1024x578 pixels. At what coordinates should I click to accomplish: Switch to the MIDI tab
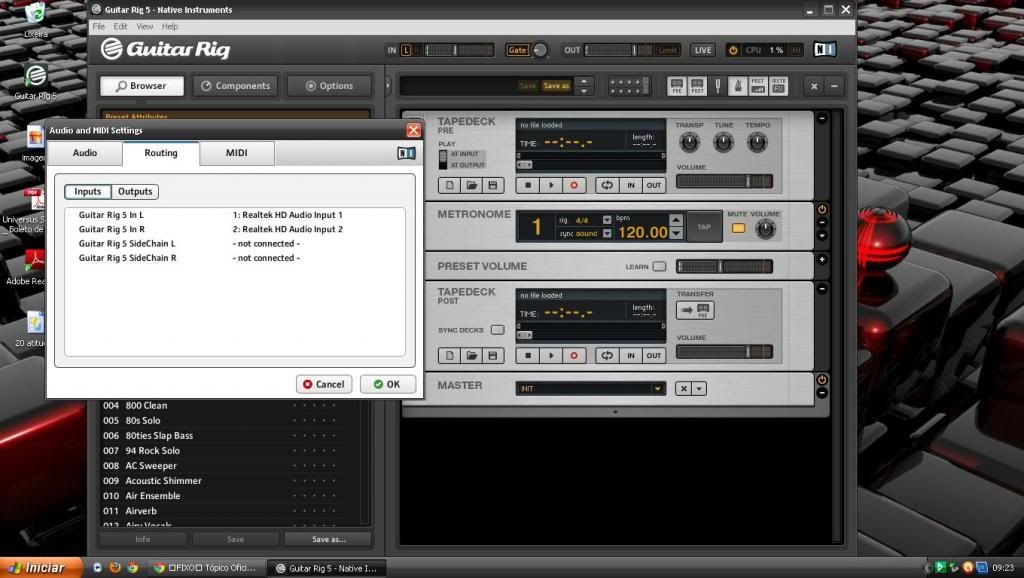(x=236, y=153)
